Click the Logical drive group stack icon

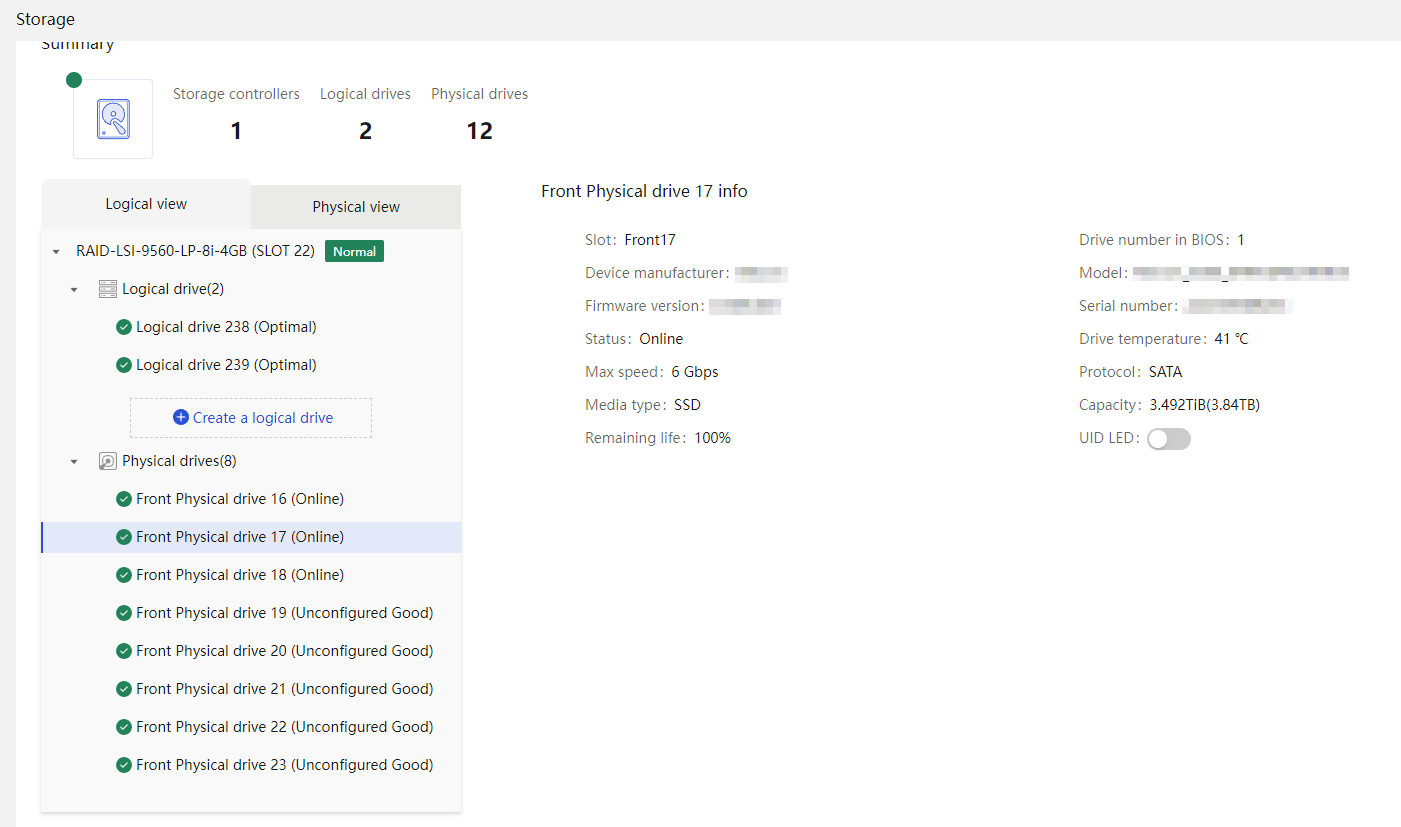(x=108, y=289)
